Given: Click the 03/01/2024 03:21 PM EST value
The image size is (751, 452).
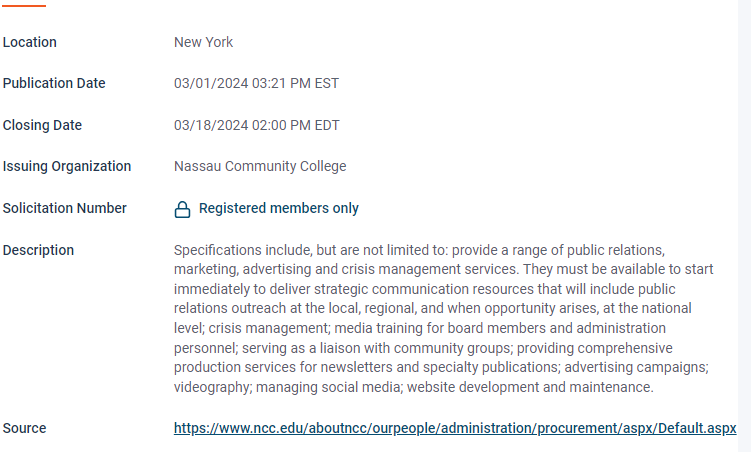Looking at the screenshot, I should click(x=256, y=83).
